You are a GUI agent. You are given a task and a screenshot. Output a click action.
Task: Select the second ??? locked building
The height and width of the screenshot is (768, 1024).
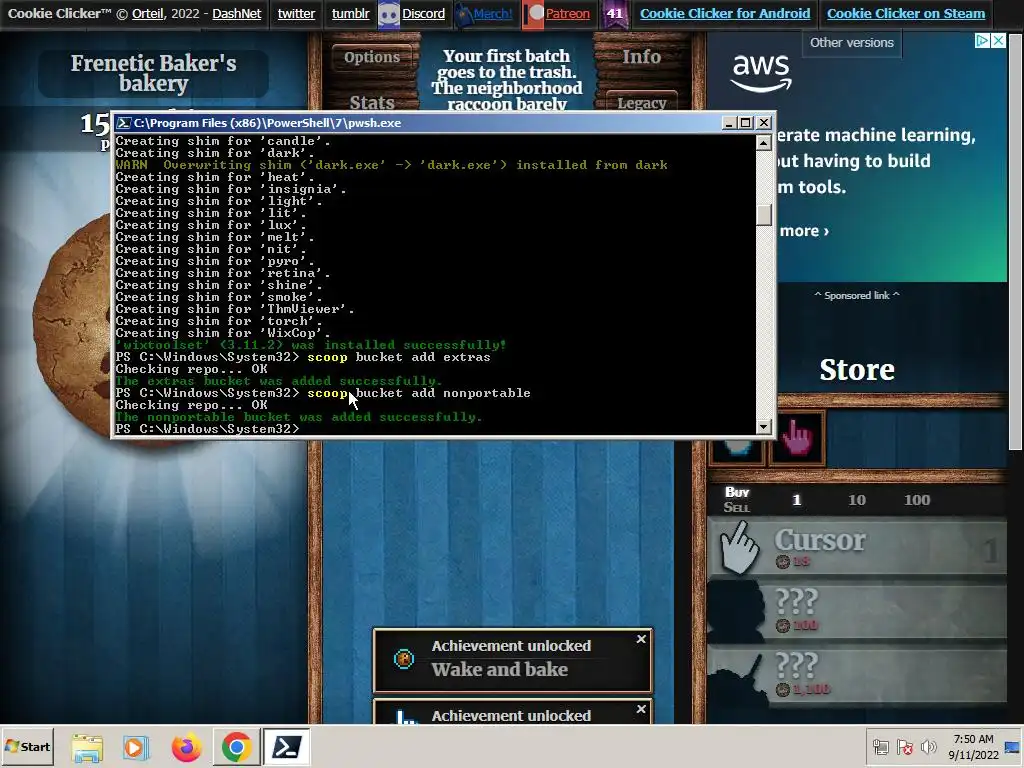(857, 674)
